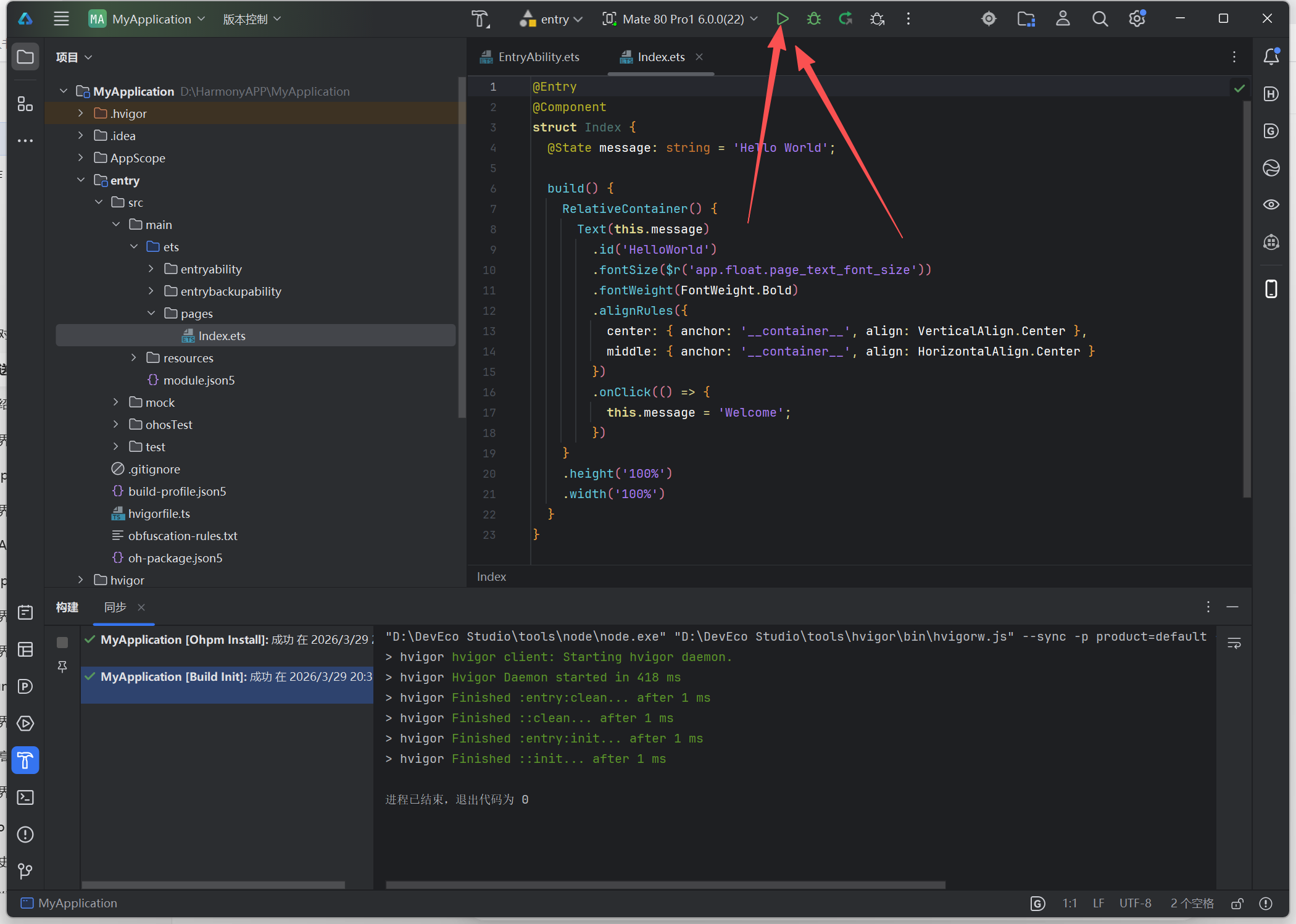Open the Terminal tool window
Screen dimensions: 1296x924
point(25,797)
